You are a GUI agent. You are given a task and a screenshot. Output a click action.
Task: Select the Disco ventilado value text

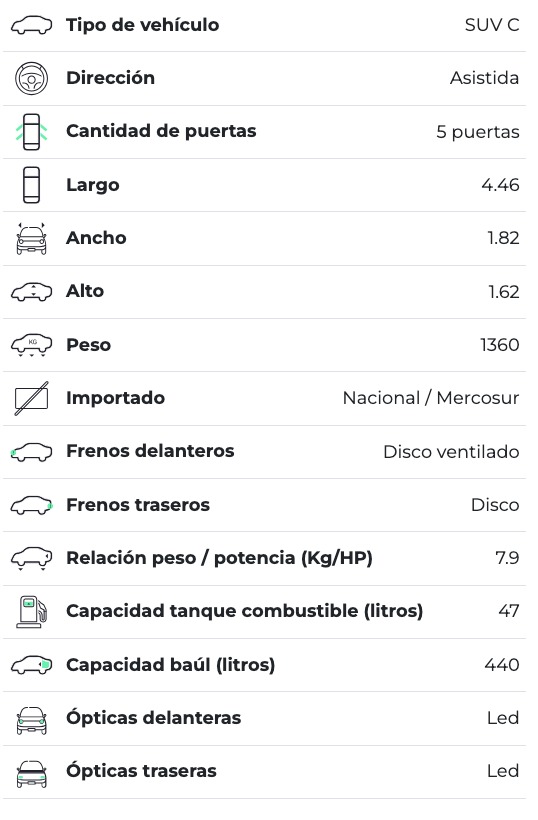pyautogui.click(x=451, y=452)
